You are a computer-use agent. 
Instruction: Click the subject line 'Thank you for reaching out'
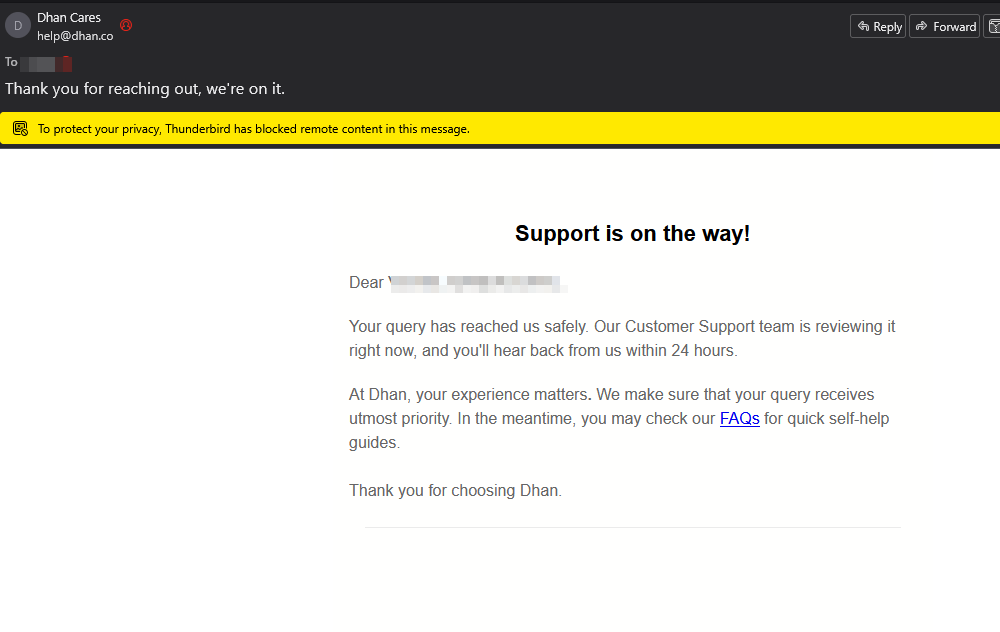(x=145, y=89)
